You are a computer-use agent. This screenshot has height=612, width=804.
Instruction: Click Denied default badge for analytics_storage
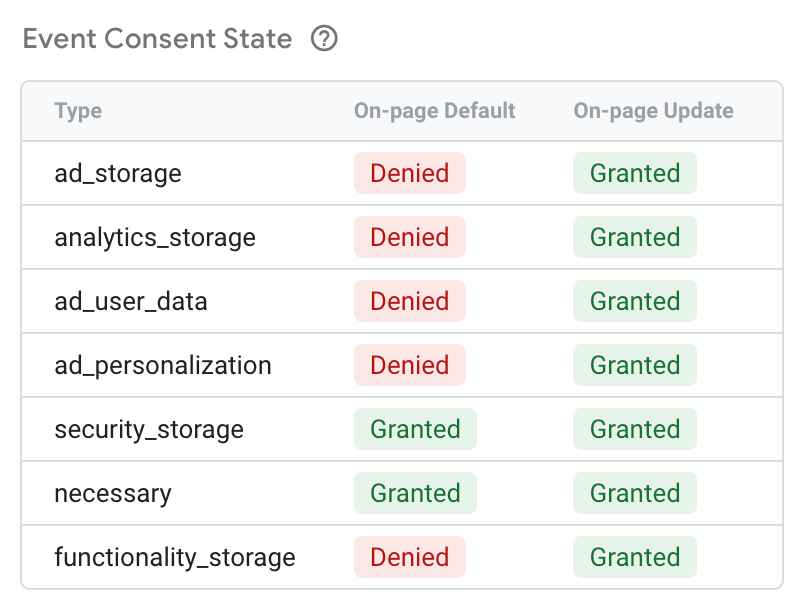click(x=410, y=237)
